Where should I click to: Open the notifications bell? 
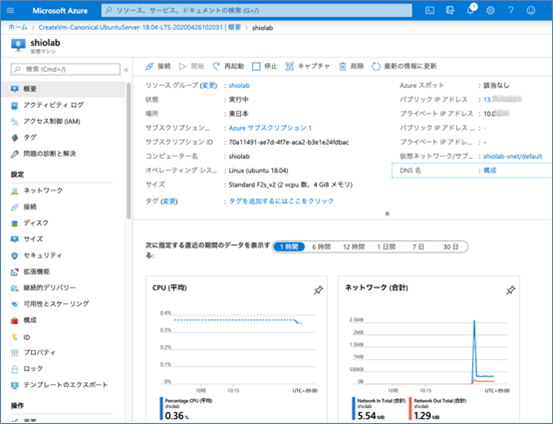tap(470, 10)
